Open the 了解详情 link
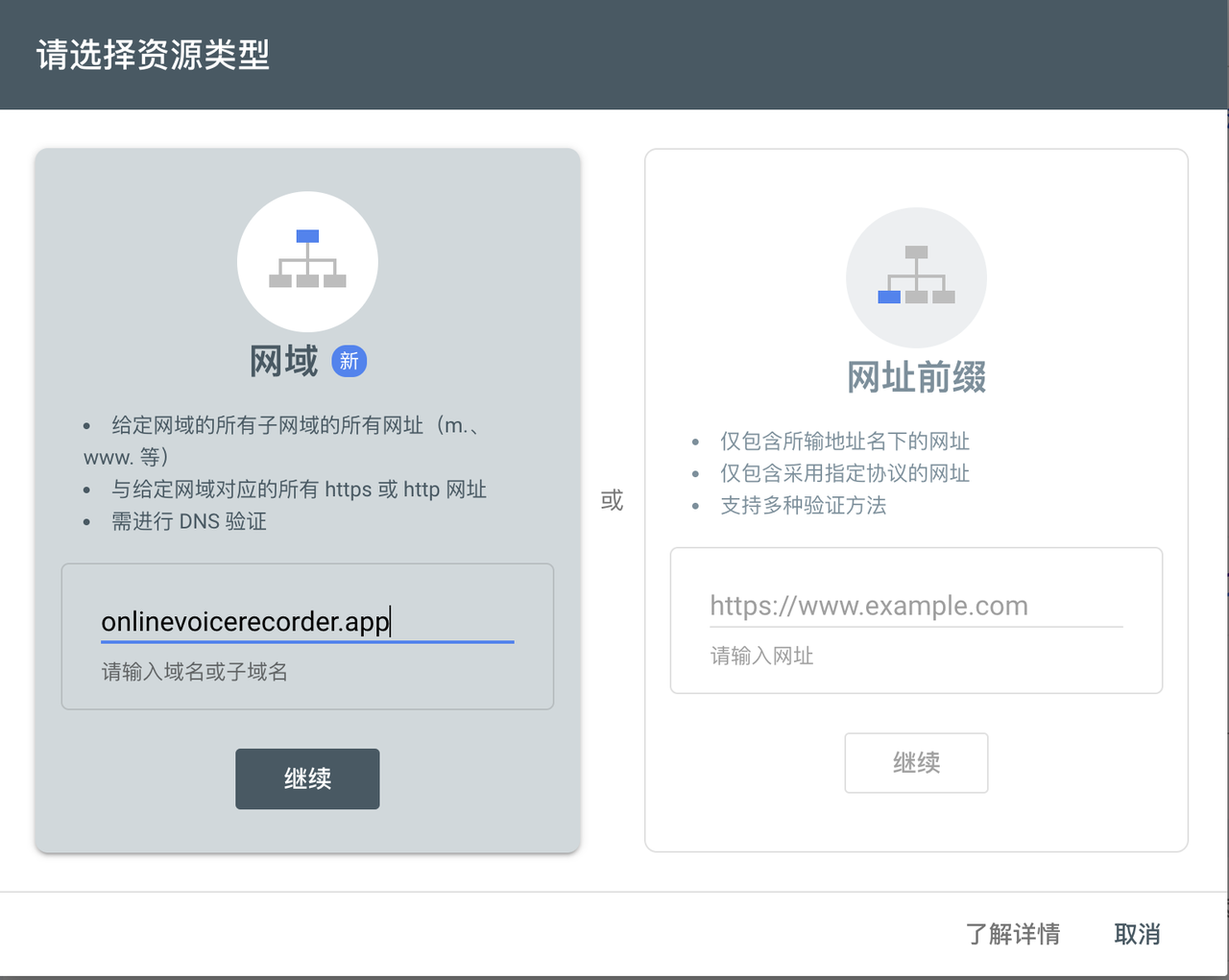This screenshot has height=980, width=1229. (x=1012, y=934)
